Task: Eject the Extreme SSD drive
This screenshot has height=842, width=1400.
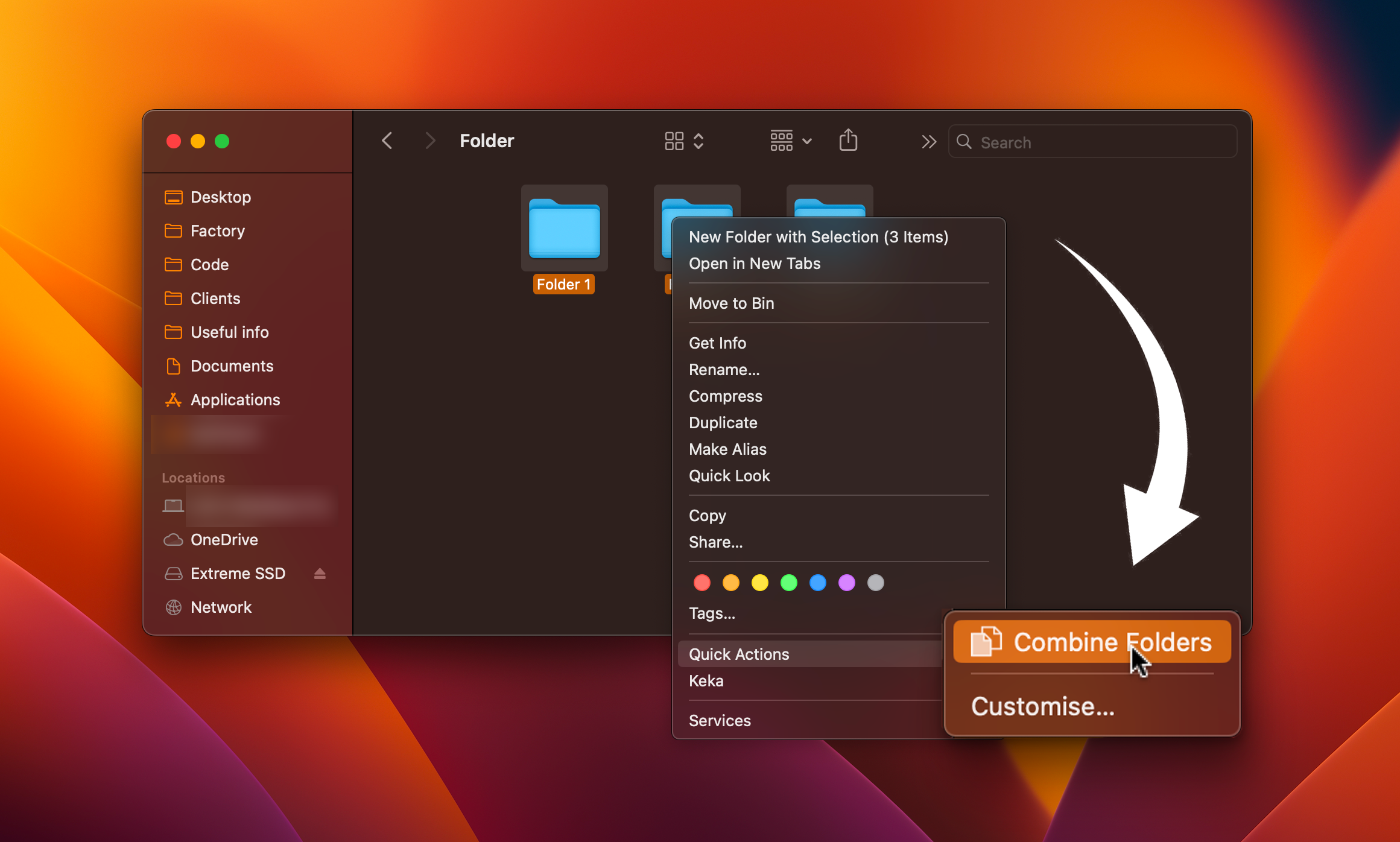Action: (320, 574)
